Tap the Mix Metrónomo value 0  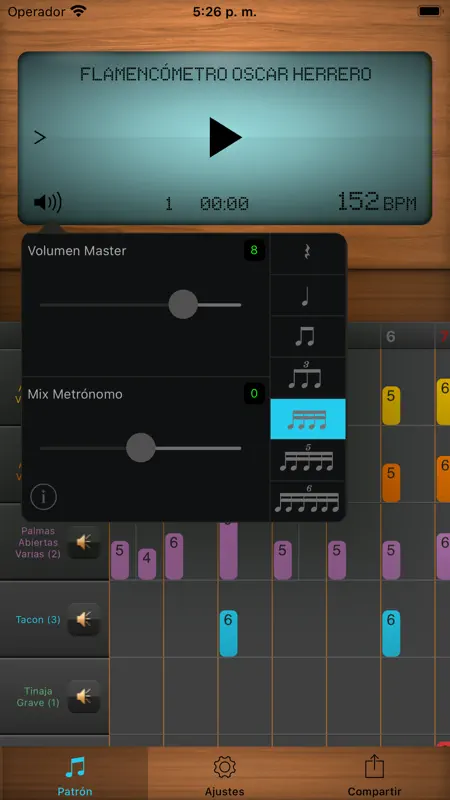(254, 394)
